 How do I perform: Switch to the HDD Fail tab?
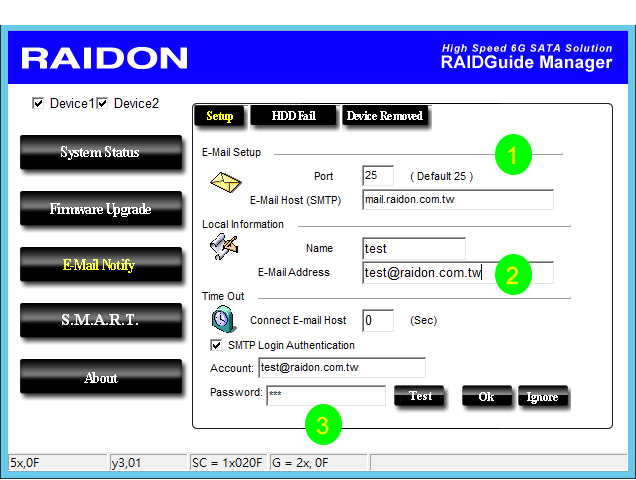pyautogui.click(x=293, y=116)
